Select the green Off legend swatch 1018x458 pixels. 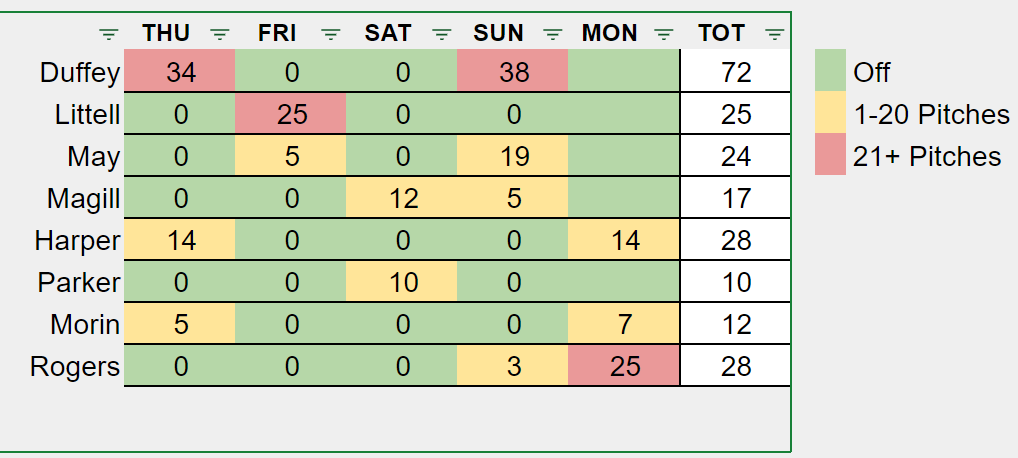(830, 72)
